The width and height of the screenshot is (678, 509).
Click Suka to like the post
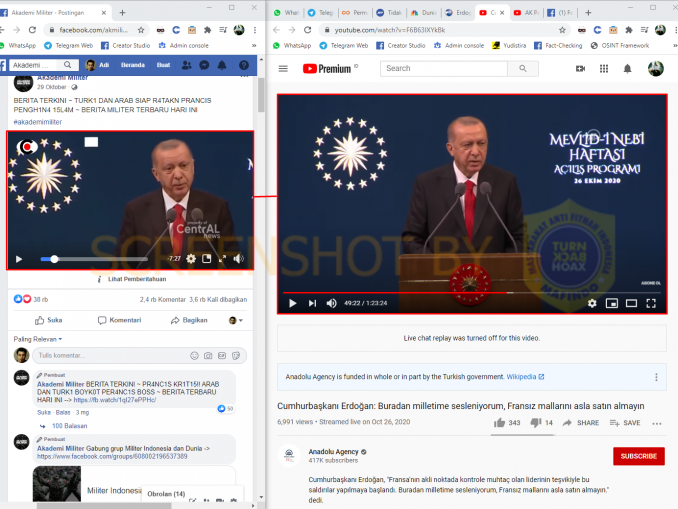(x=48, y=320)
